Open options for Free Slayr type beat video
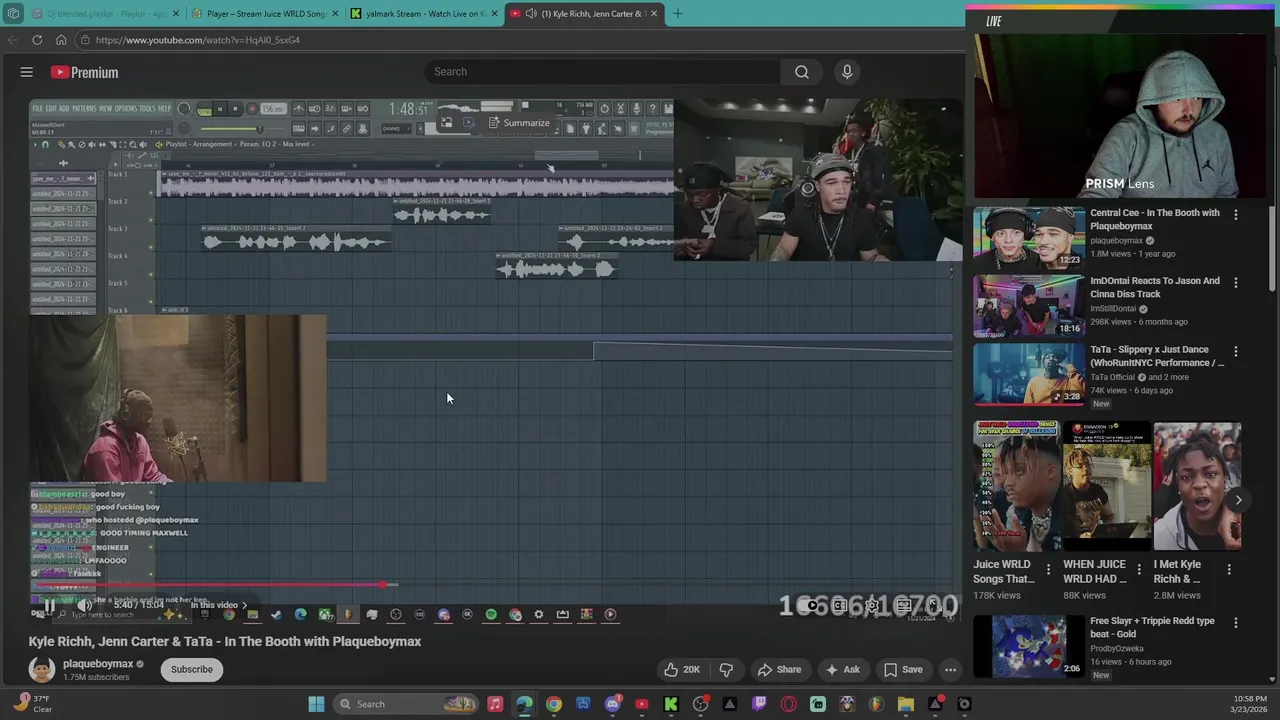Viewport: 1280px width, 720px height. pos(1236,623)
